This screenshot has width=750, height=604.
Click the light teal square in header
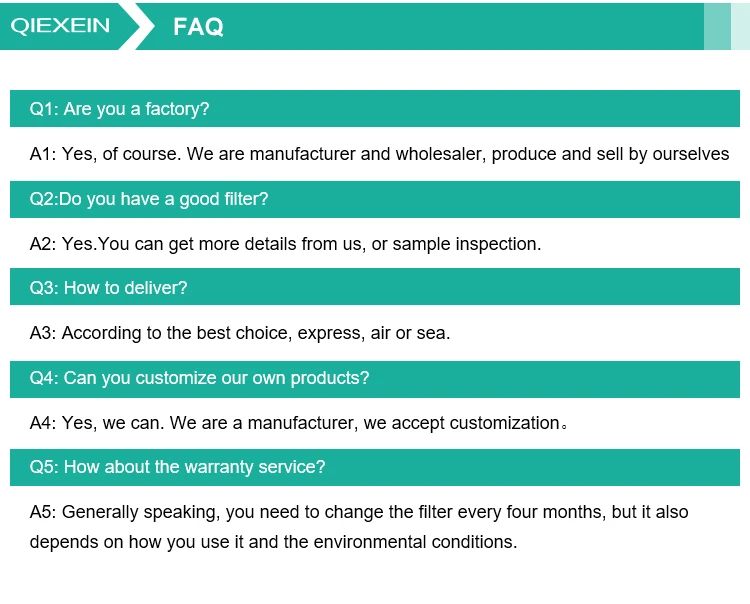[x=717, y=26]
